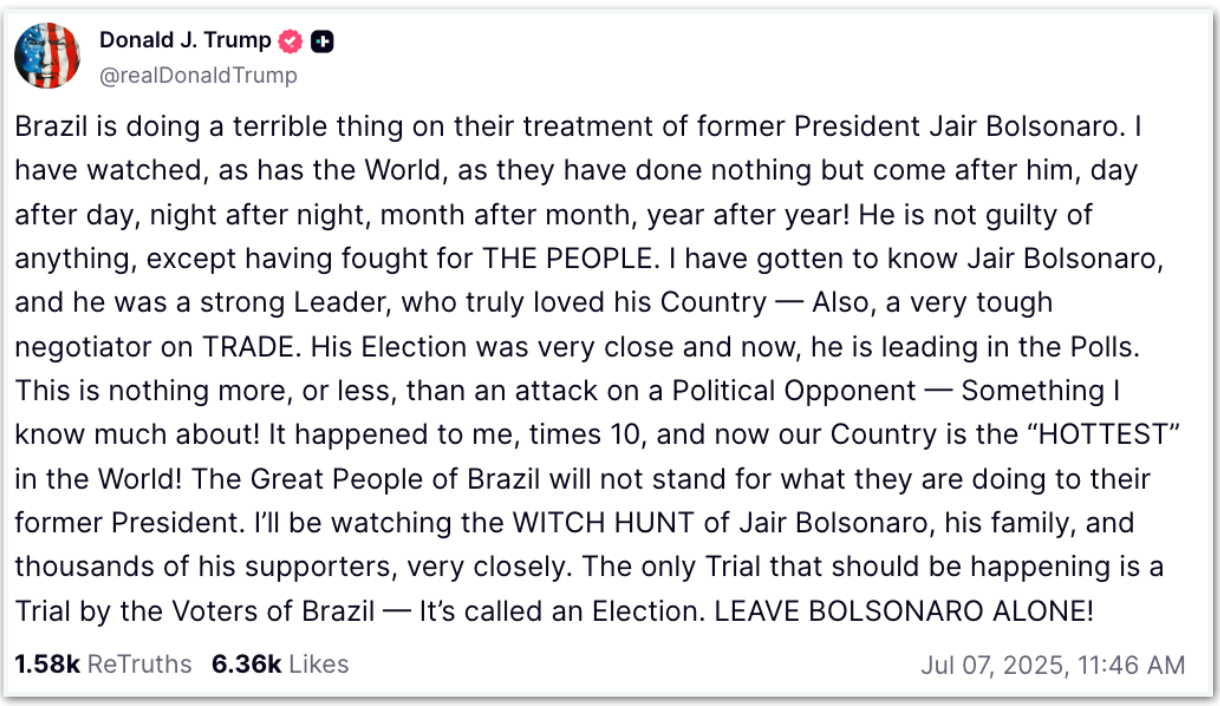Click the red verified checkmark badge
The height and width of the screenshot is (706, 1220).
(x=291, y=42)
